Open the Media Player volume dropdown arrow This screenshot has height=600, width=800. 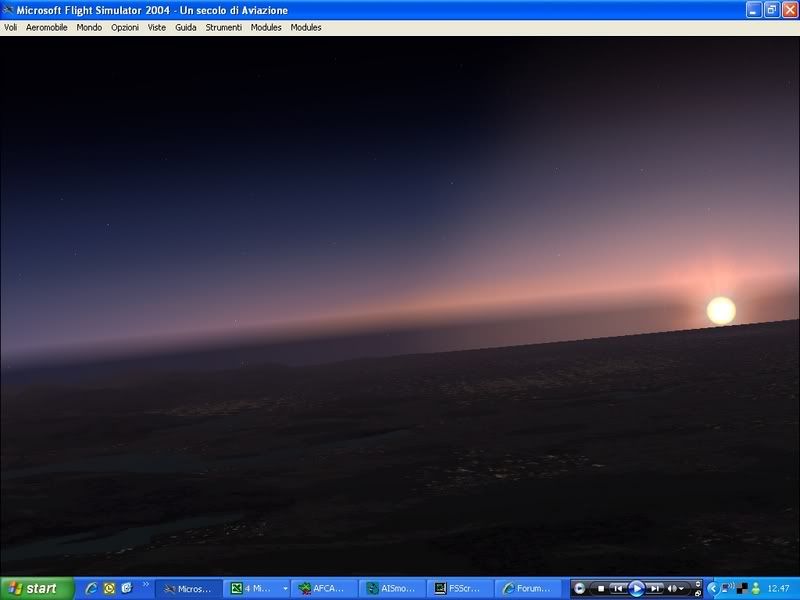coord(681,589)
